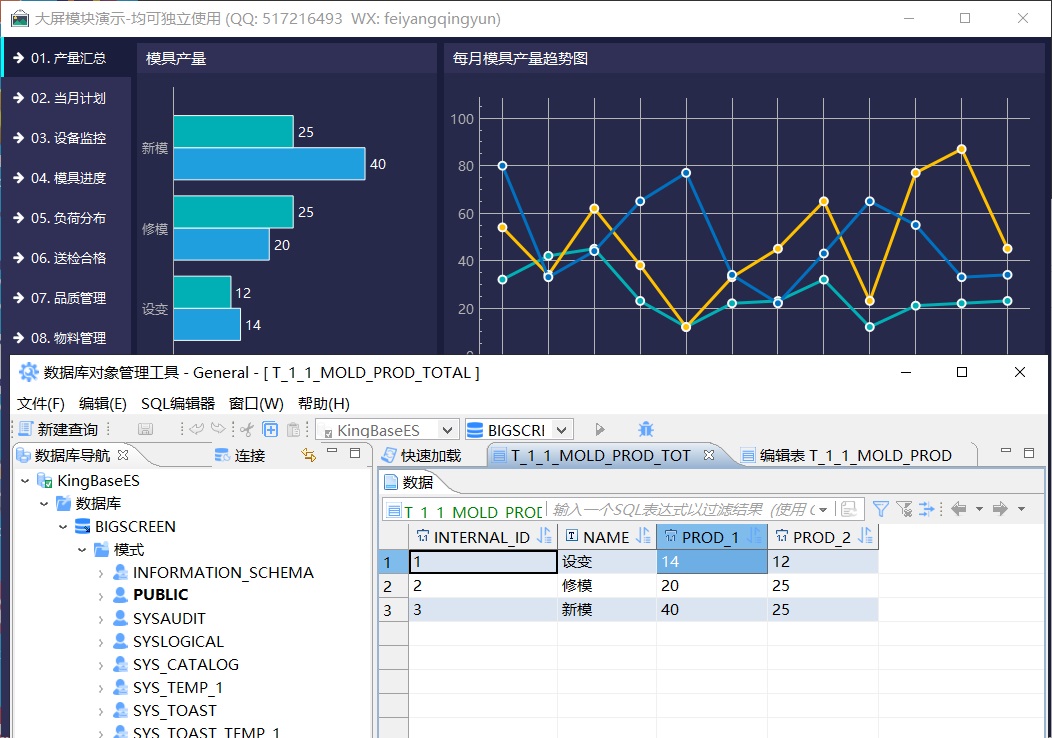Click the blue plus icon in toolbar
This screenshot has width=1052, height=738.
[270, 429]
